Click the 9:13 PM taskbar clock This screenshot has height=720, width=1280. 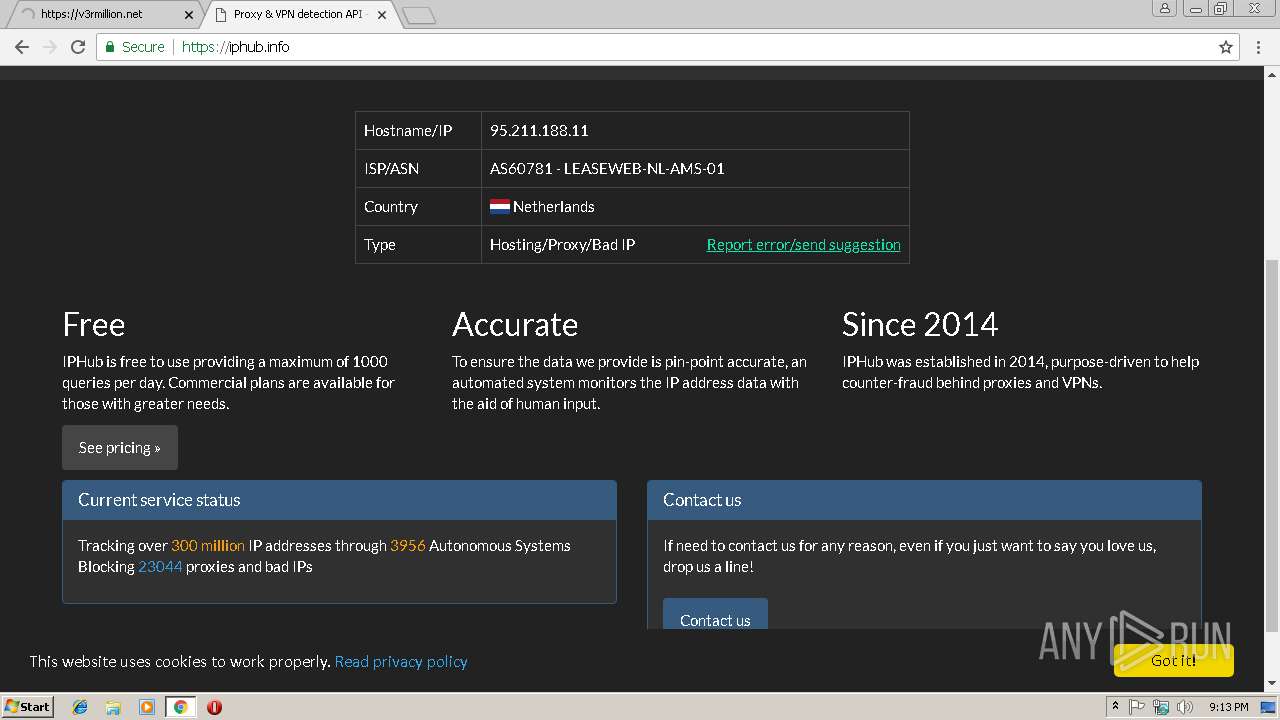pos(1228,707)
